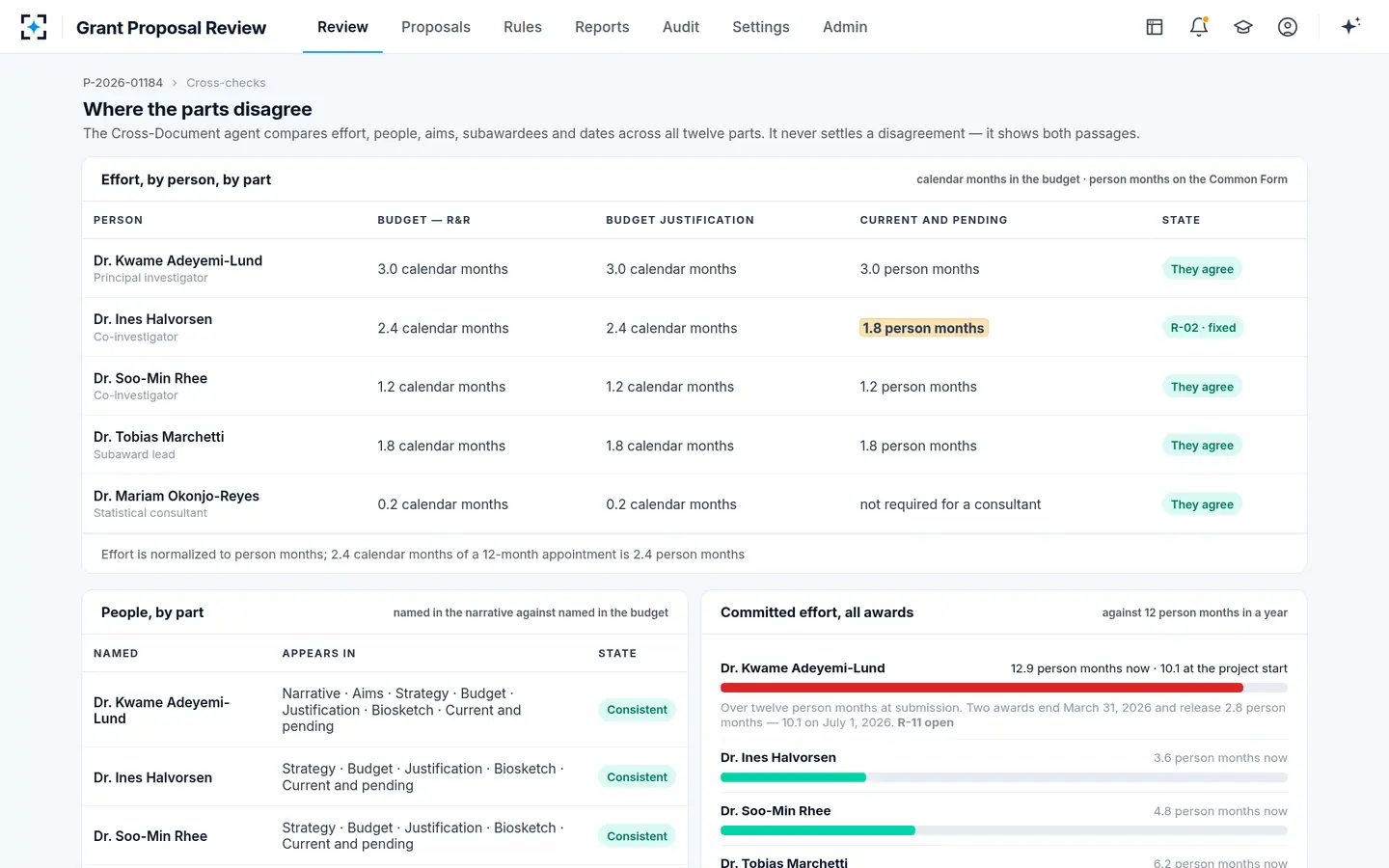This screenshot has width=1389, height=868.
Task: Open the Reports tab
Action: click(x=602, y=27)
